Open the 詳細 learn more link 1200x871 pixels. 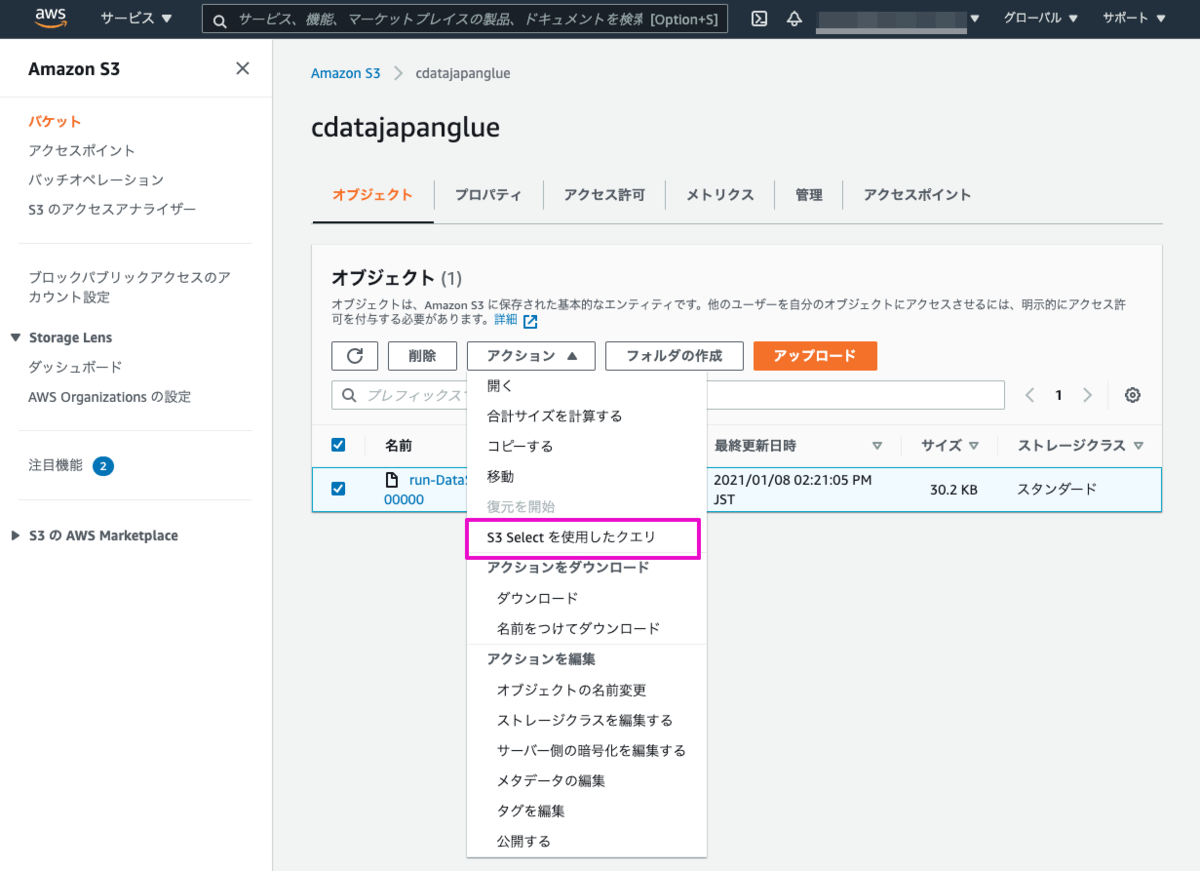[x=506, y=320]
